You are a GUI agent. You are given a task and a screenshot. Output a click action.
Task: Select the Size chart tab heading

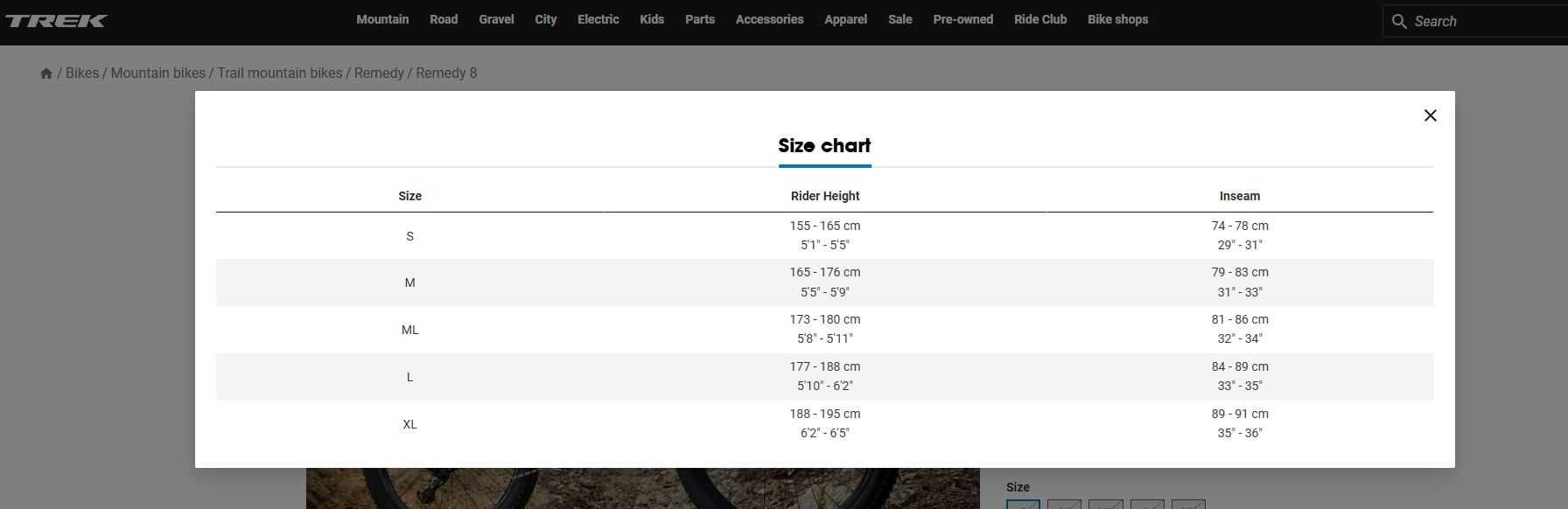point(824,146)
